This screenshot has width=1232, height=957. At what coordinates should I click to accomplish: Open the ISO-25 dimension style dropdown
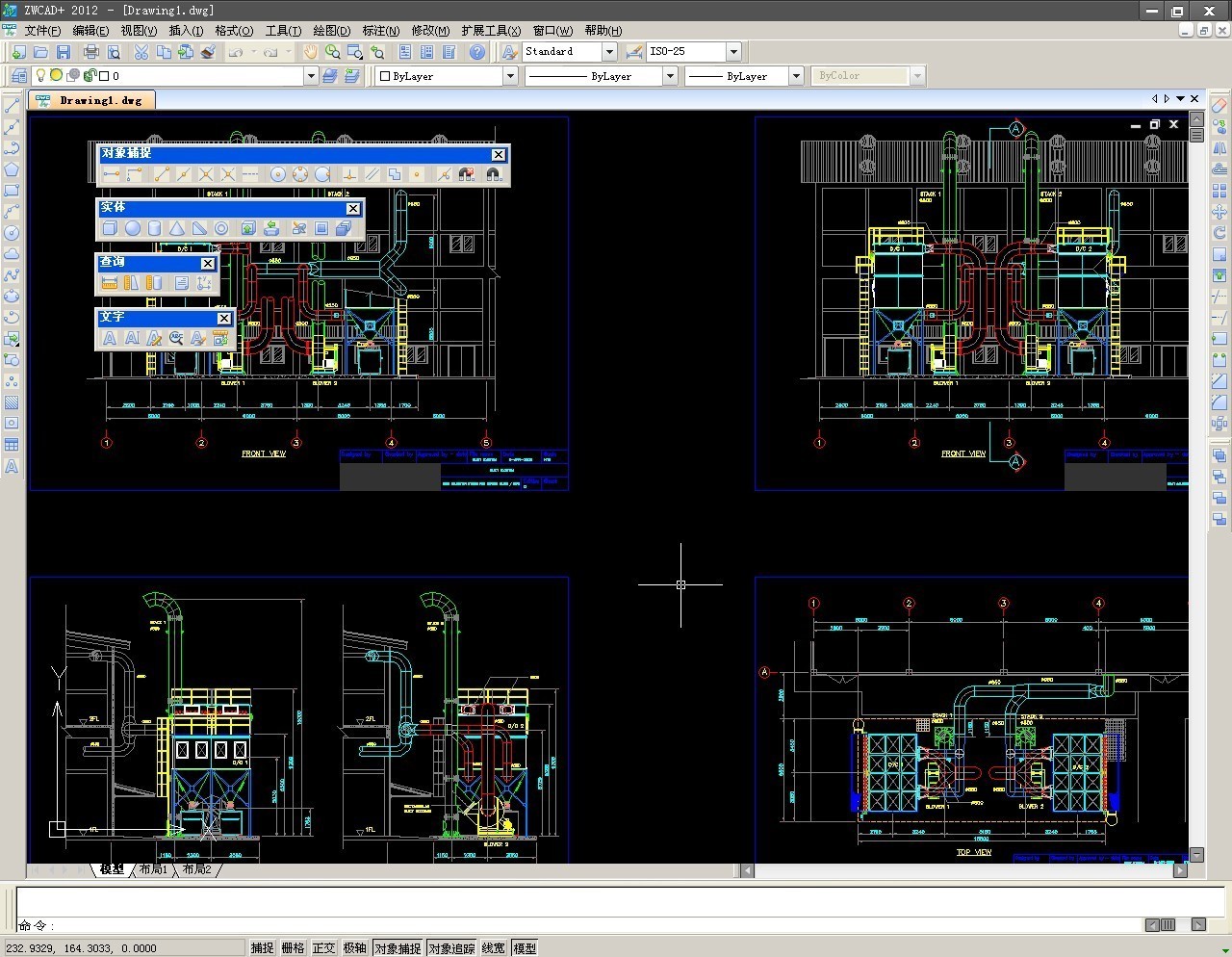click(733, 52)
